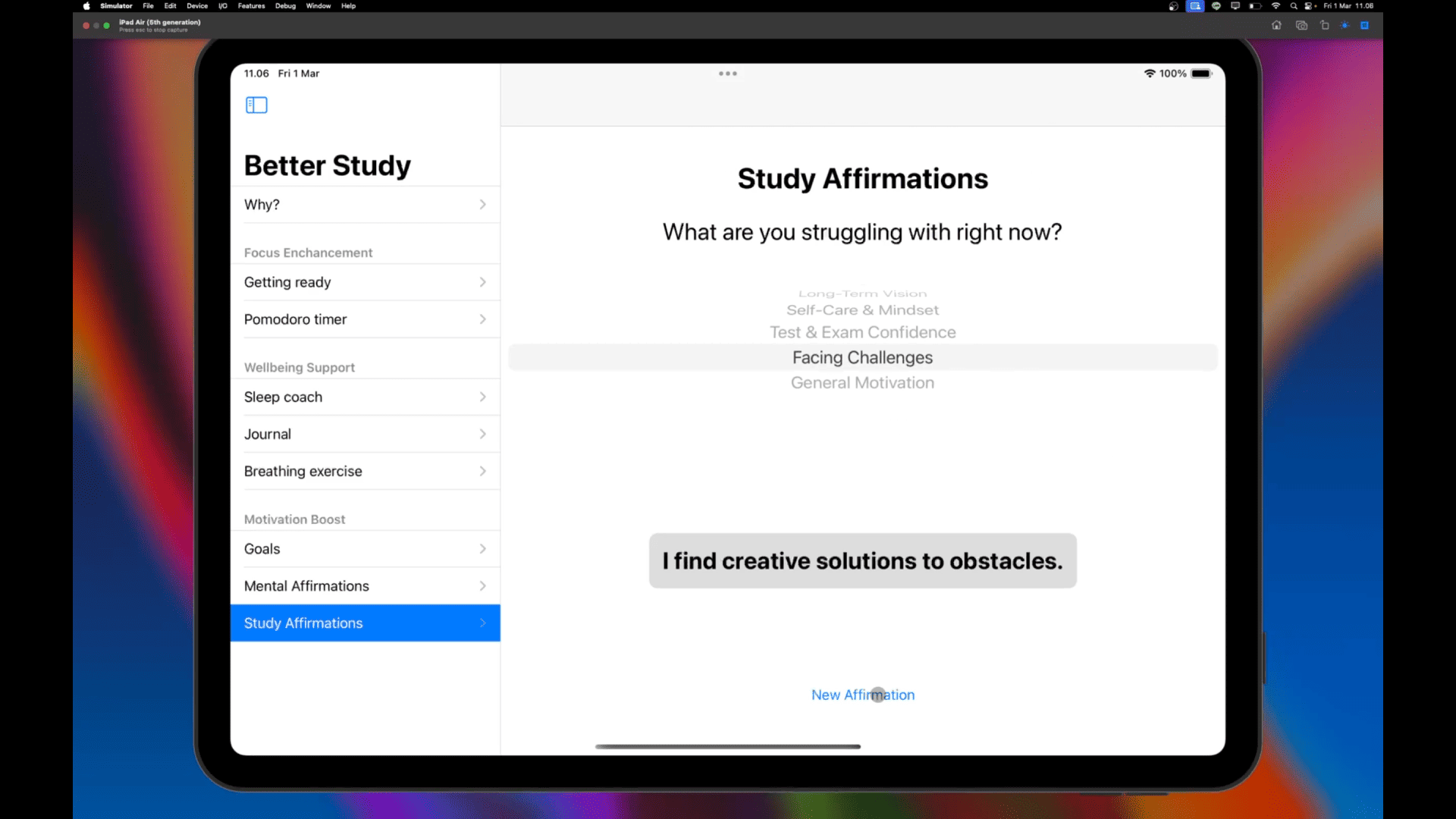Screen dimensions: 1456x819
Task: Tap the affirmation text card
Action: click(x=862, y=560)
